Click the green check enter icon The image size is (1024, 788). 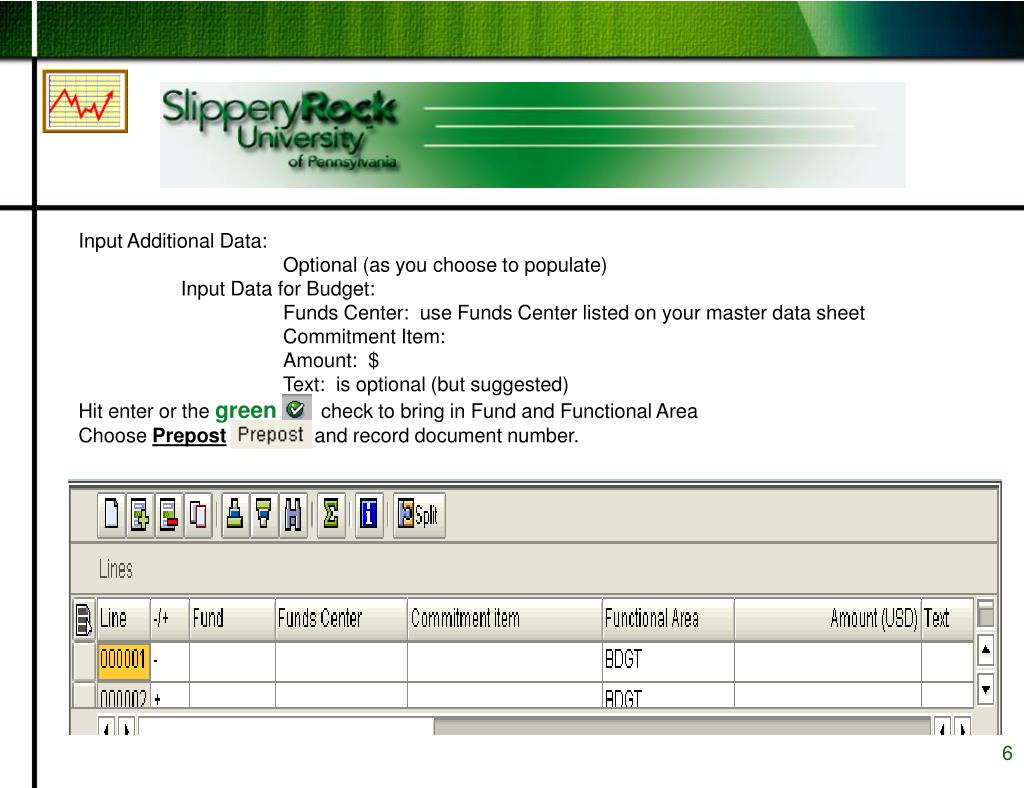(296, 409)
